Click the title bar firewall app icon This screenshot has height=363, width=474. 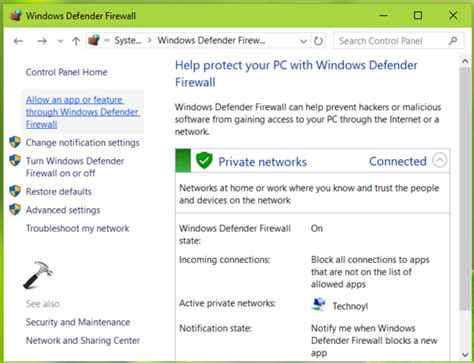coord(16,15)
